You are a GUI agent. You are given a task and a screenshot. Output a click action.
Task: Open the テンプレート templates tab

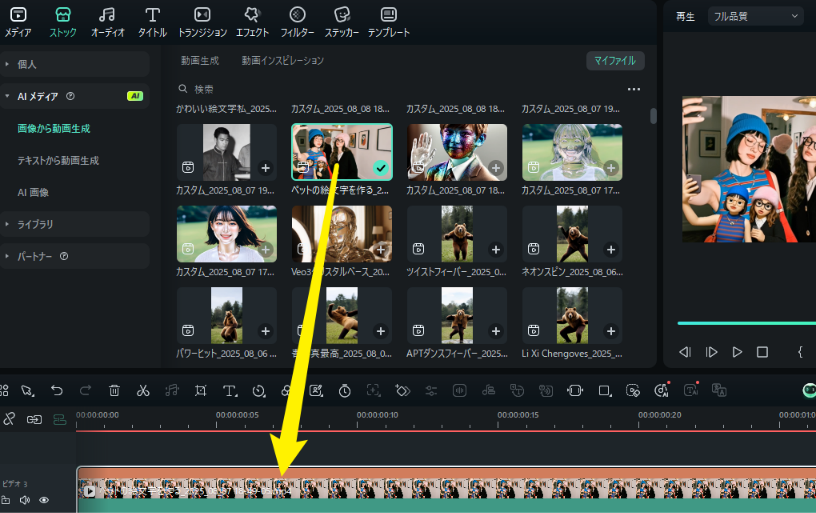click(x=389, y=22)
